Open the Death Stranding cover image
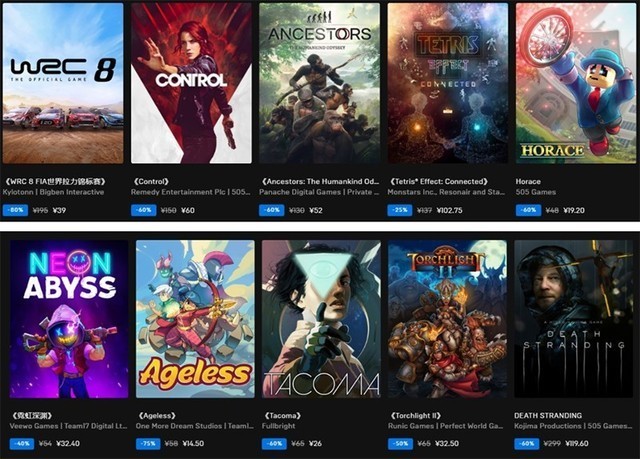Image resolution: width=640 pixels, height=459 pixels. [573, 319]
